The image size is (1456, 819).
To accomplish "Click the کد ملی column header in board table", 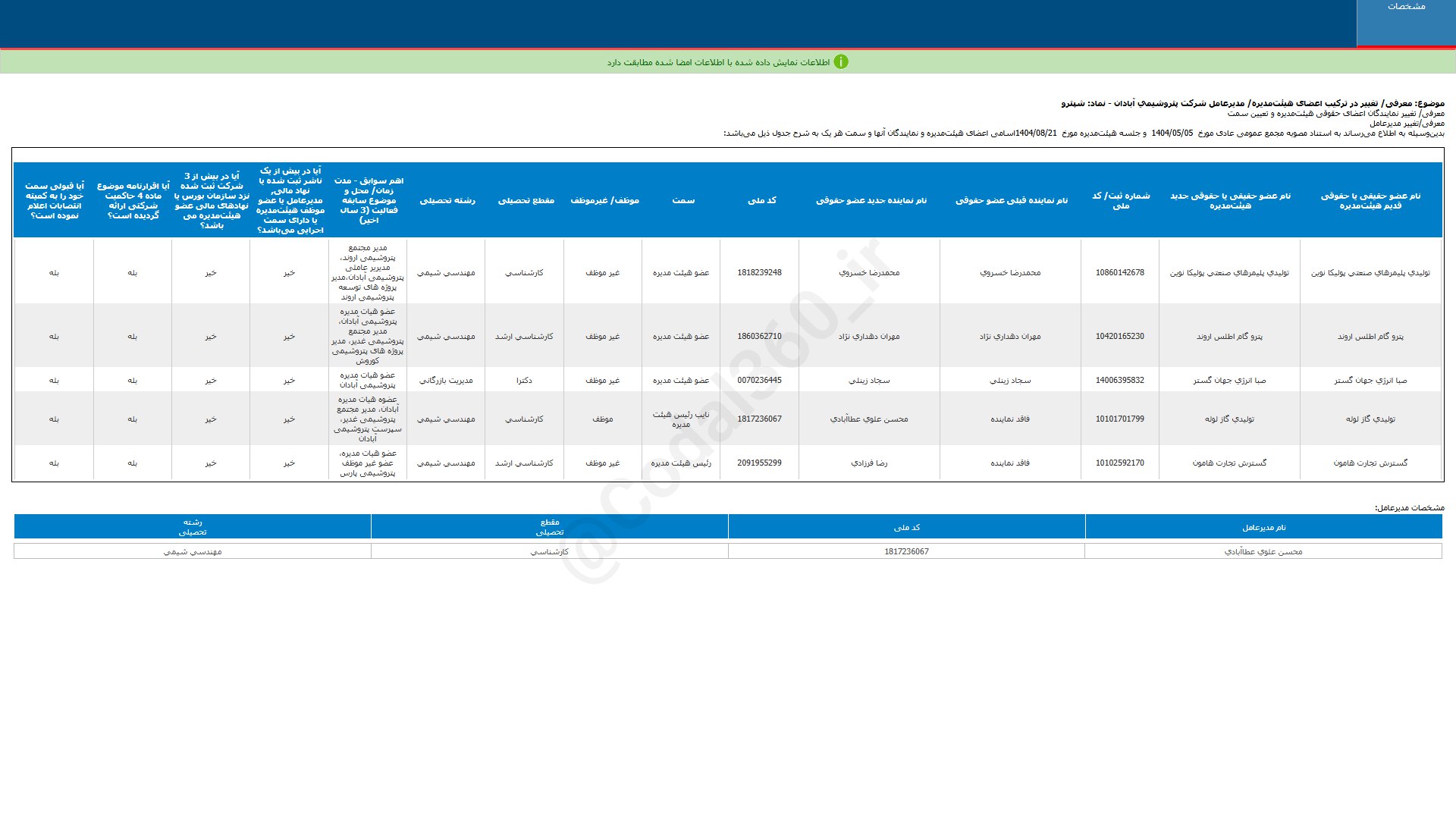I will (x=761, y=200).
